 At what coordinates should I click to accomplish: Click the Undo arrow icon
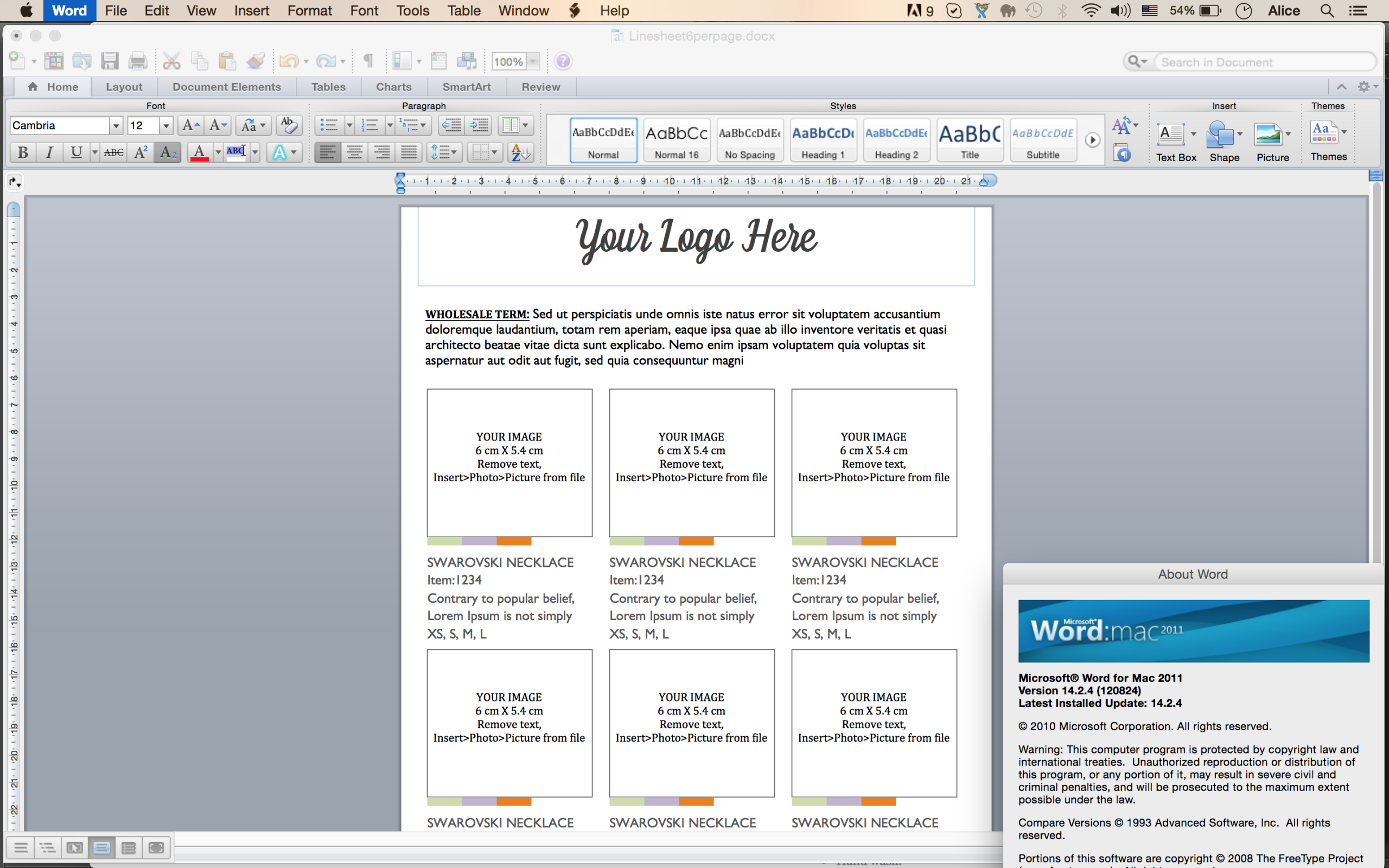(289, 61)
